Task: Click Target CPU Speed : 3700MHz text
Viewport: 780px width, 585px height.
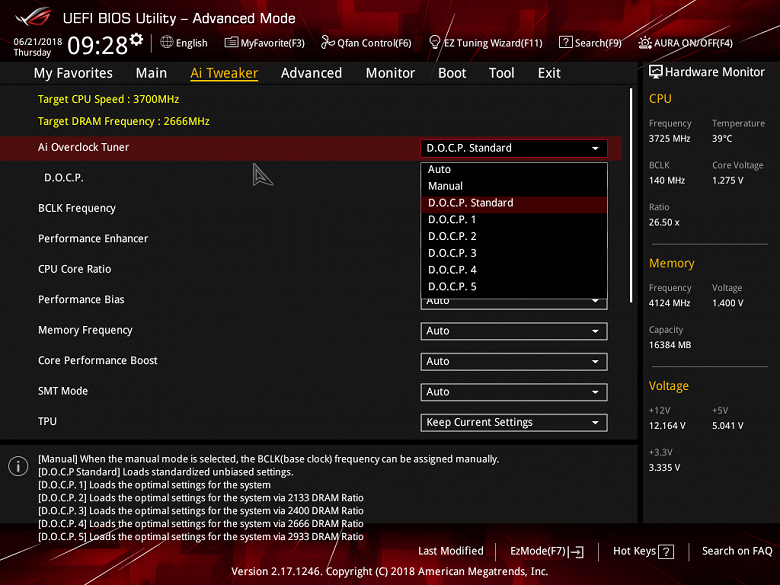Action: tap(108, 99)
